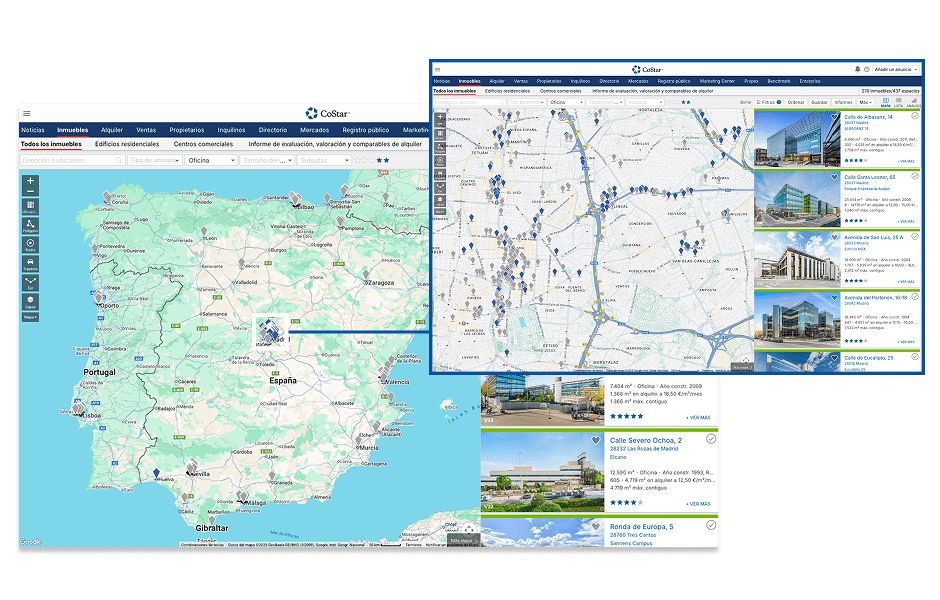Open the hamburger menu in the left window

[27, 114]
